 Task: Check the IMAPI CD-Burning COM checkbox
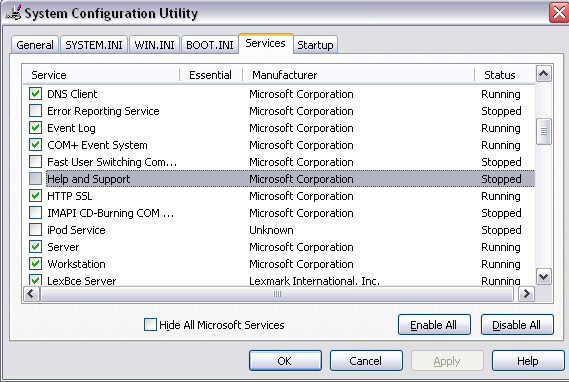(35, 213)
